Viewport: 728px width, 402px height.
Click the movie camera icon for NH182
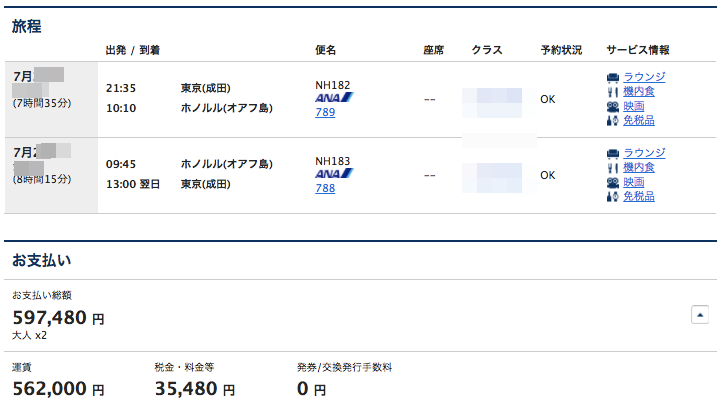[x=613, y=107]
